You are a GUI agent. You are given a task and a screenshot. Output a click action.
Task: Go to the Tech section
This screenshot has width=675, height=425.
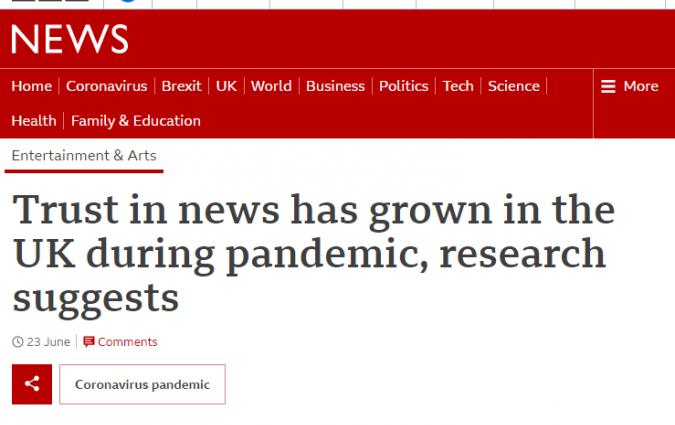tap(458, 86)
